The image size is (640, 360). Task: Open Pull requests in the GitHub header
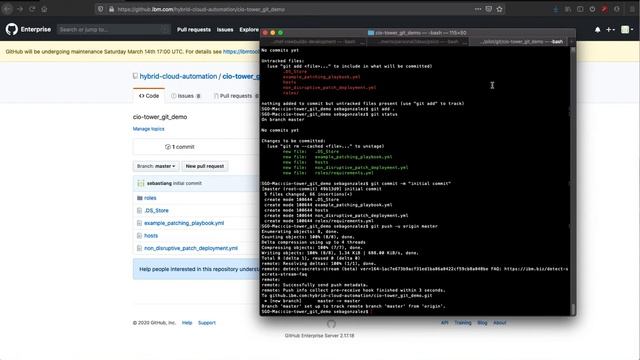194,30
